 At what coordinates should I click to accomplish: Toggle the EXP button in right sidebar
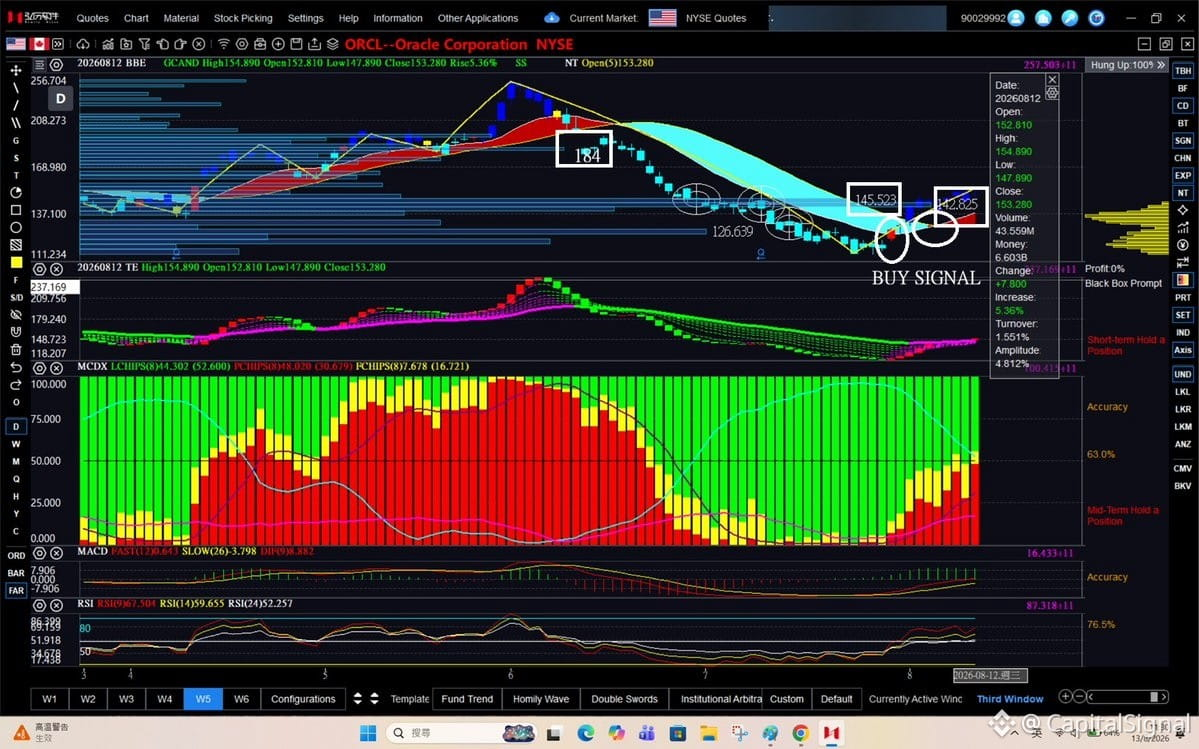click(1183, 175)
